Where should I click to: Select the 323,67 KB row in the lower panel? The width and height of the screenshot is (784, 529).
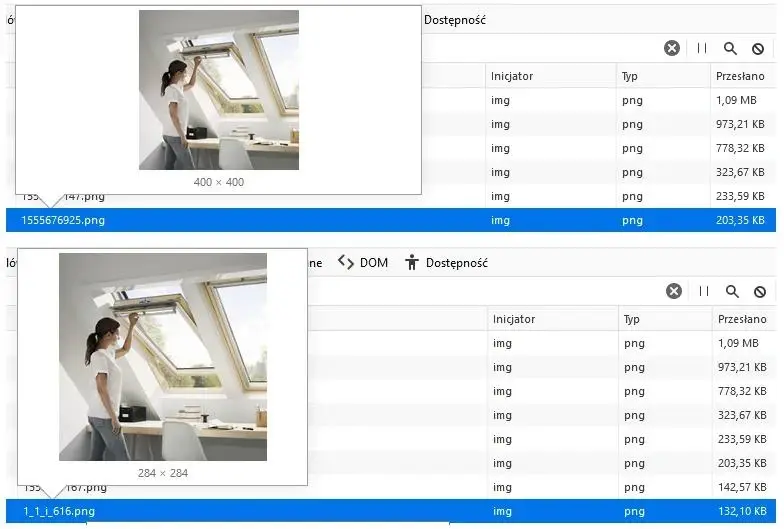coord(542,415)
